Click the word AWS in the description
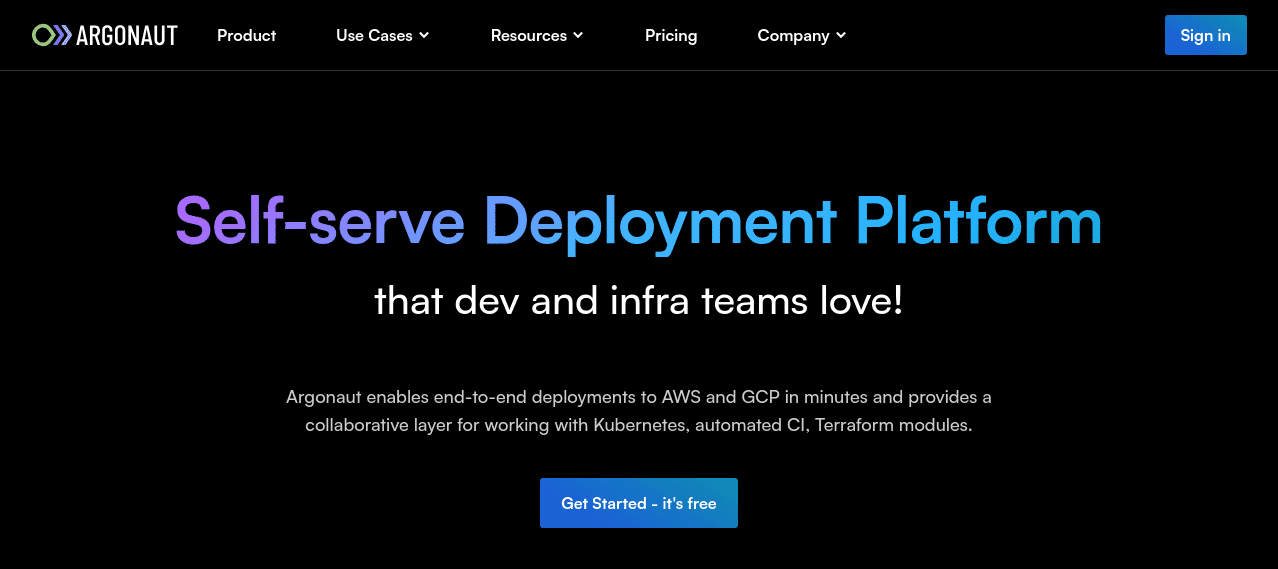The image size is (1278, 569). pos(681,397)
